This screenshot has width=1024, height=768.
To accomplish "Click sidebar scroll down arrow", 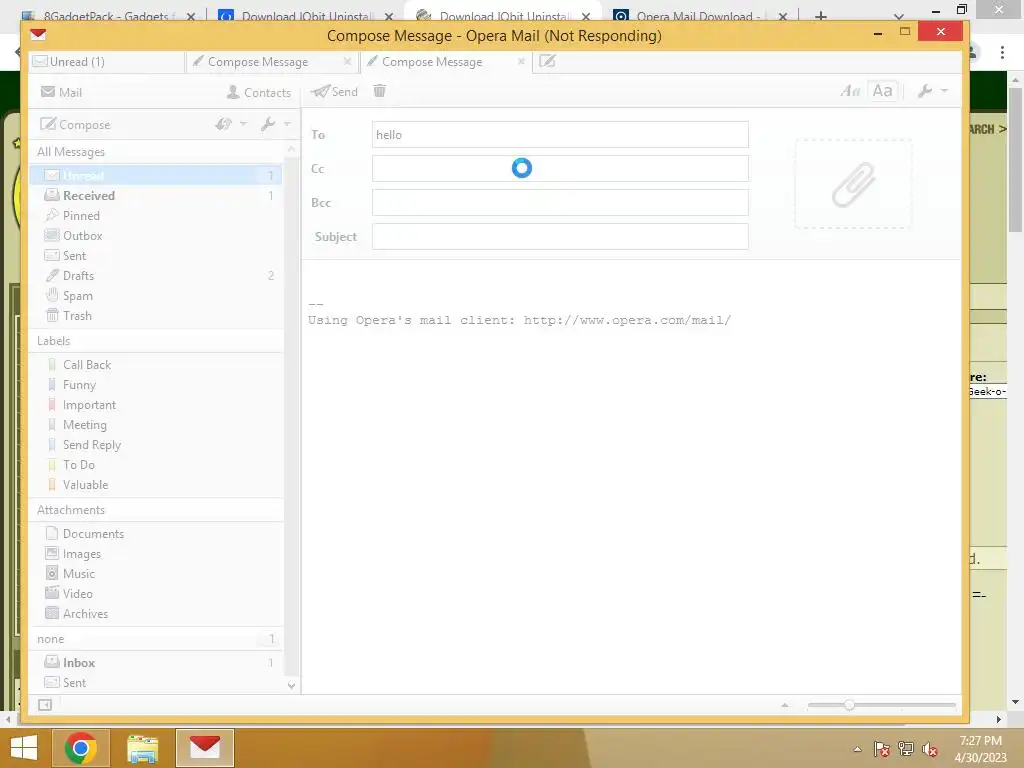I will [291, 685].
